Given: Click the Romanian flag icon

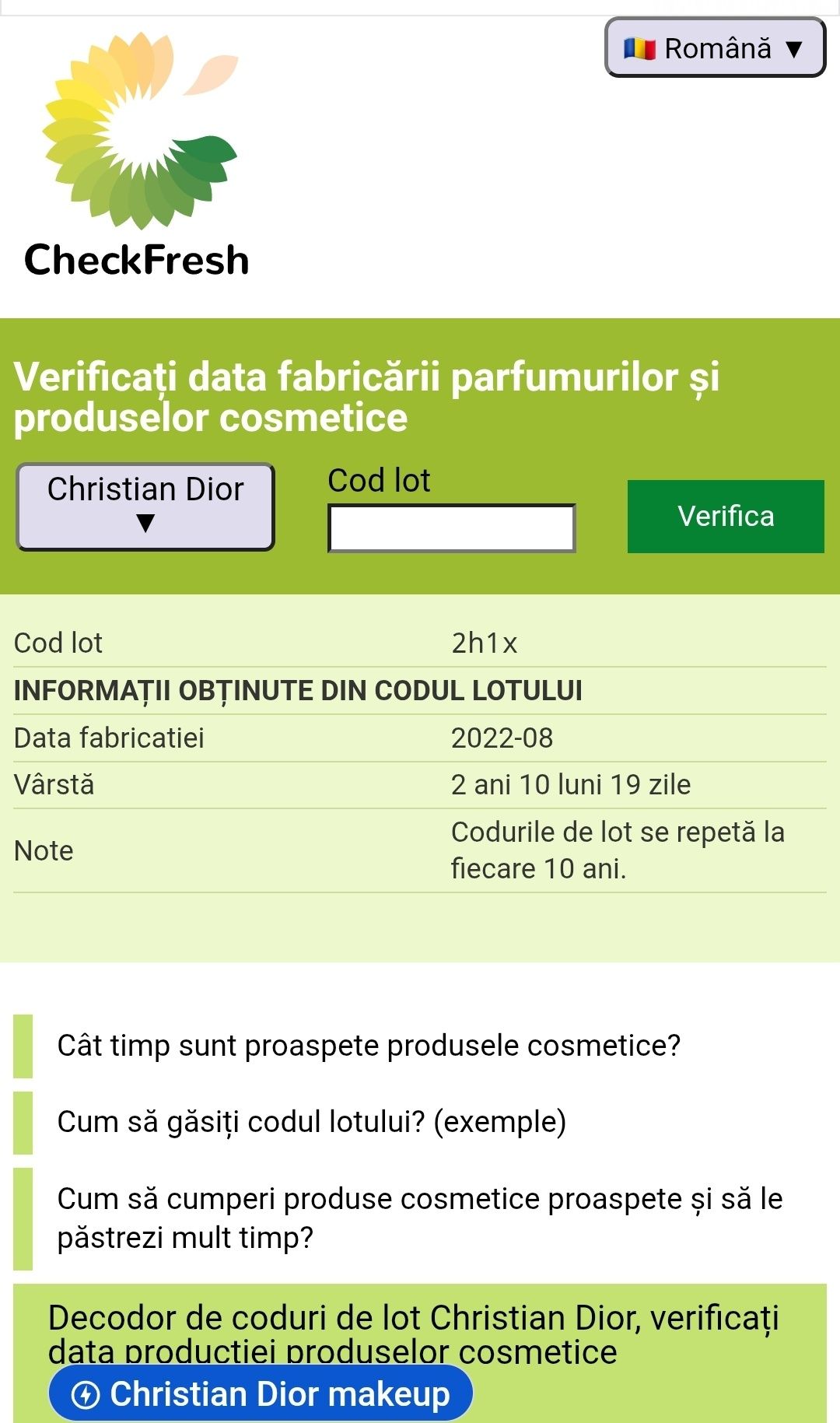Looking at the screenshot, I should click(x=639, y=48).
